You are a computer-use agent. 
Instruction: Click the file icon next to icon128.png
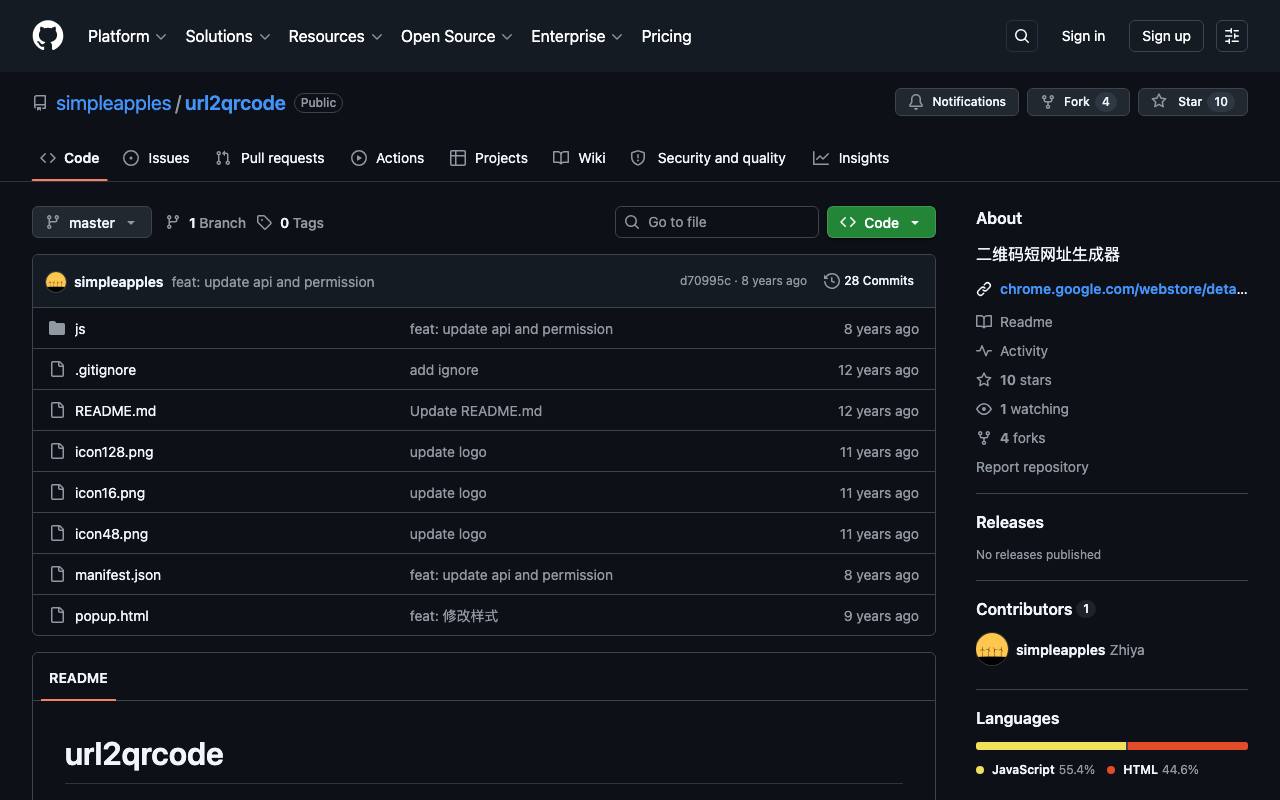pos(57,452)
